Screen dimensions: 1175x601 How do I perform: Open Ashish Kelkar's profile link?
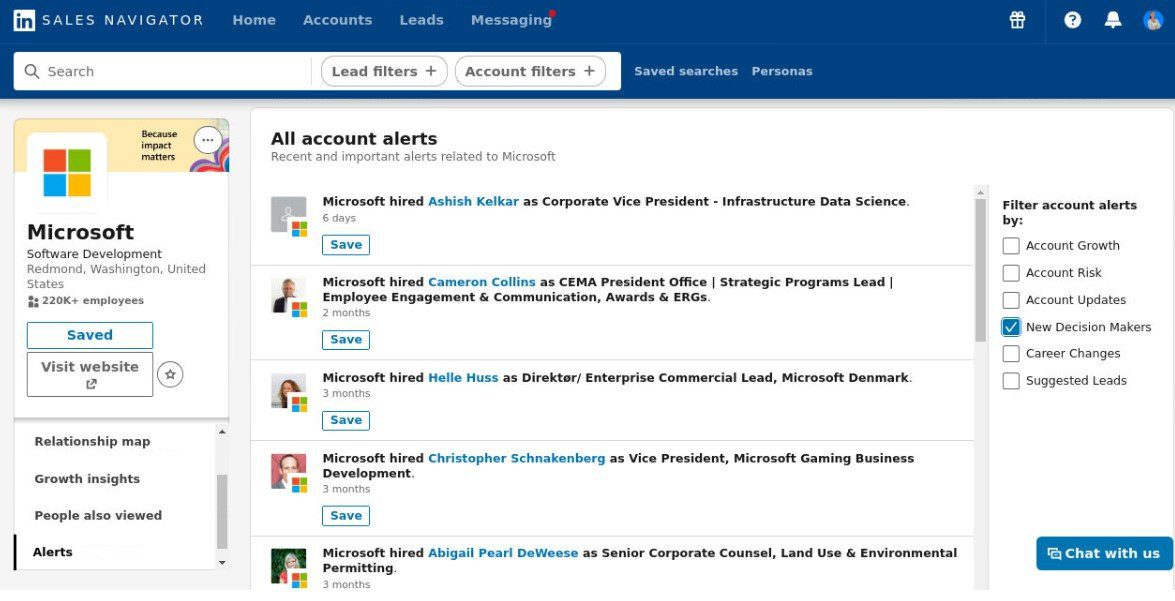click(473, 202)
